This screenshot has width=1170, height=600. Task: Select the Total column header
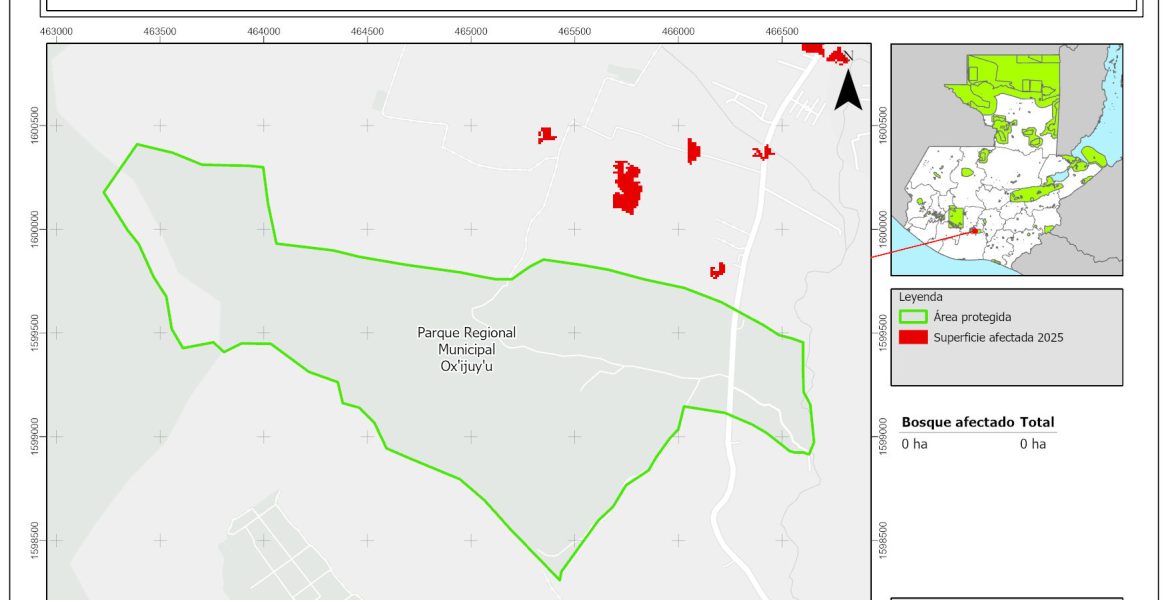tap(1037, 423)
